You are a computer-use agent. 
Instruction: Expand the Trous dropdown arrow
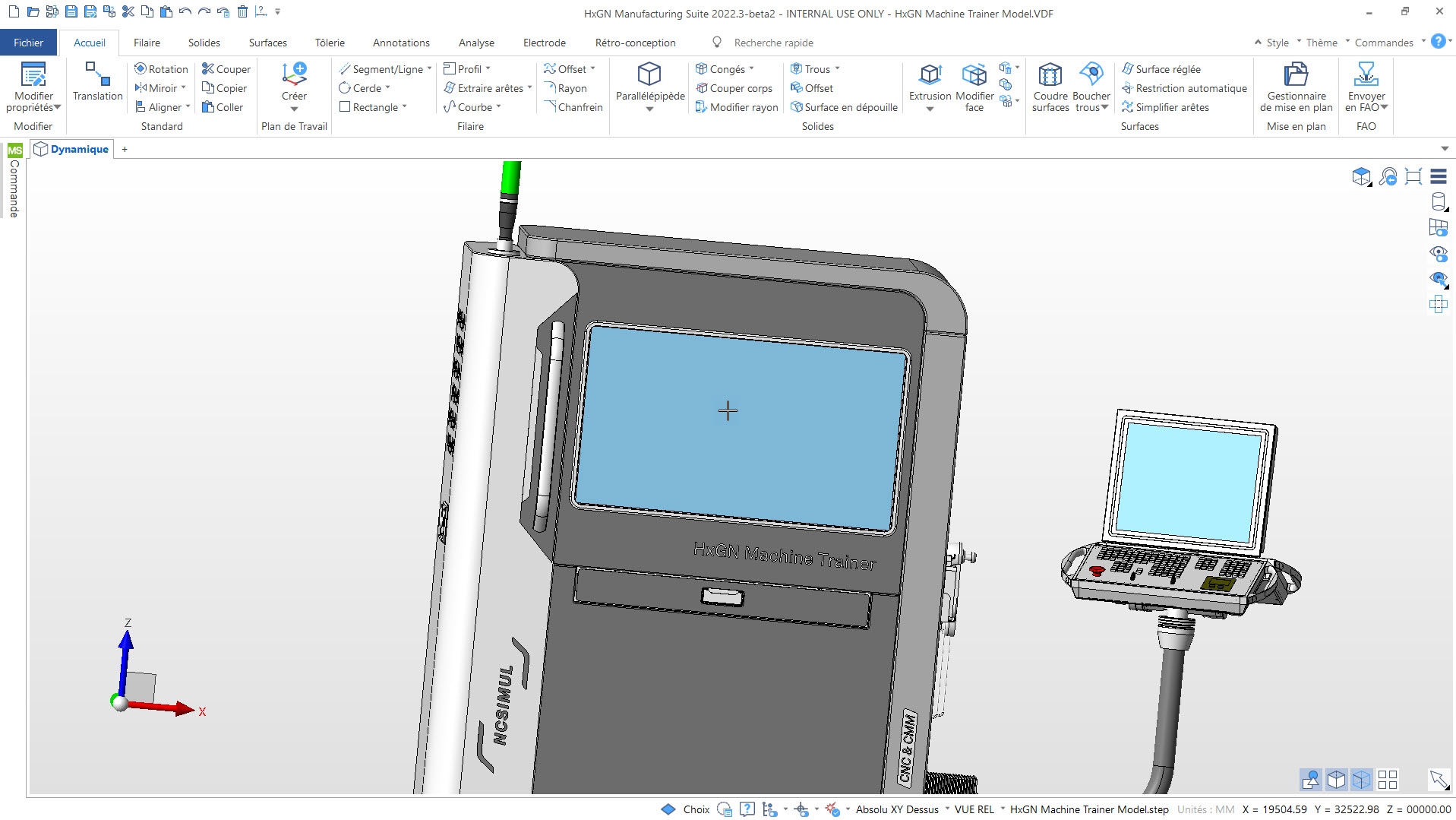pyautogui.click(x=837, y=68)
